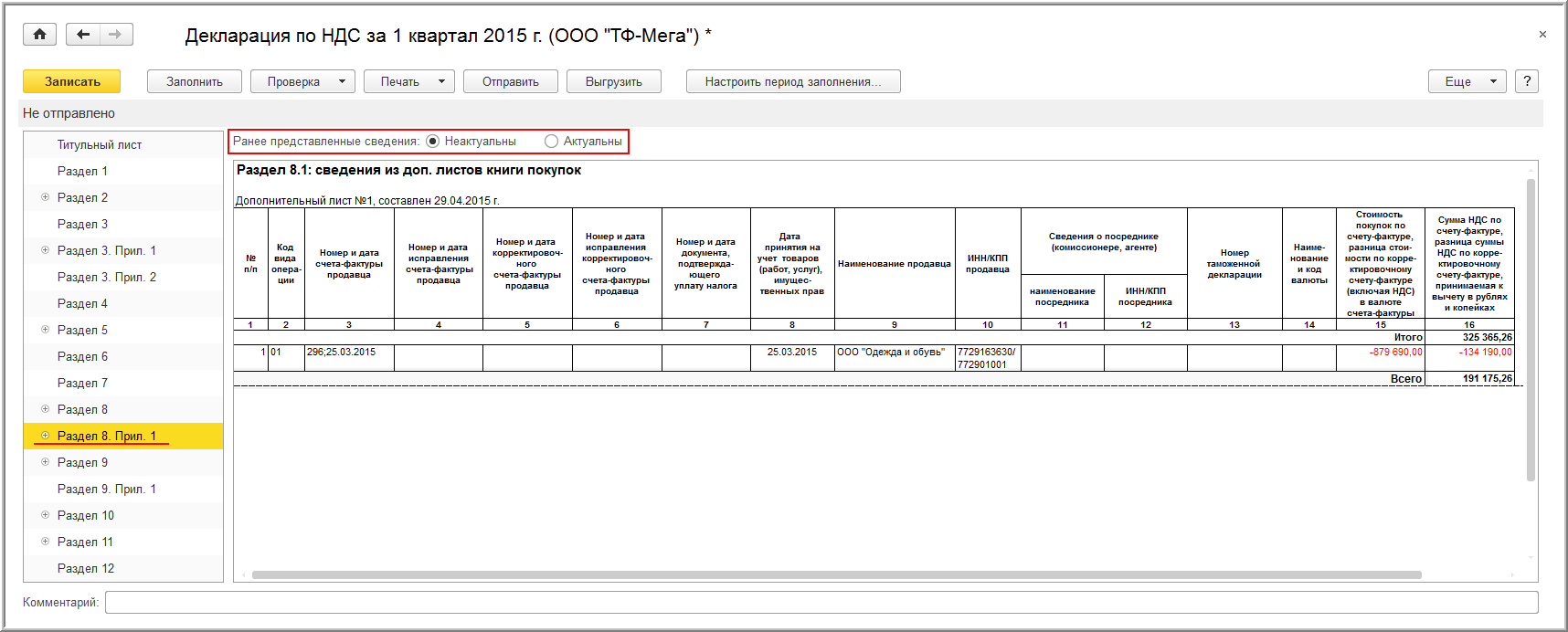Click the Комментарий input field
The image size is (1568, 632).
(821, 603)
